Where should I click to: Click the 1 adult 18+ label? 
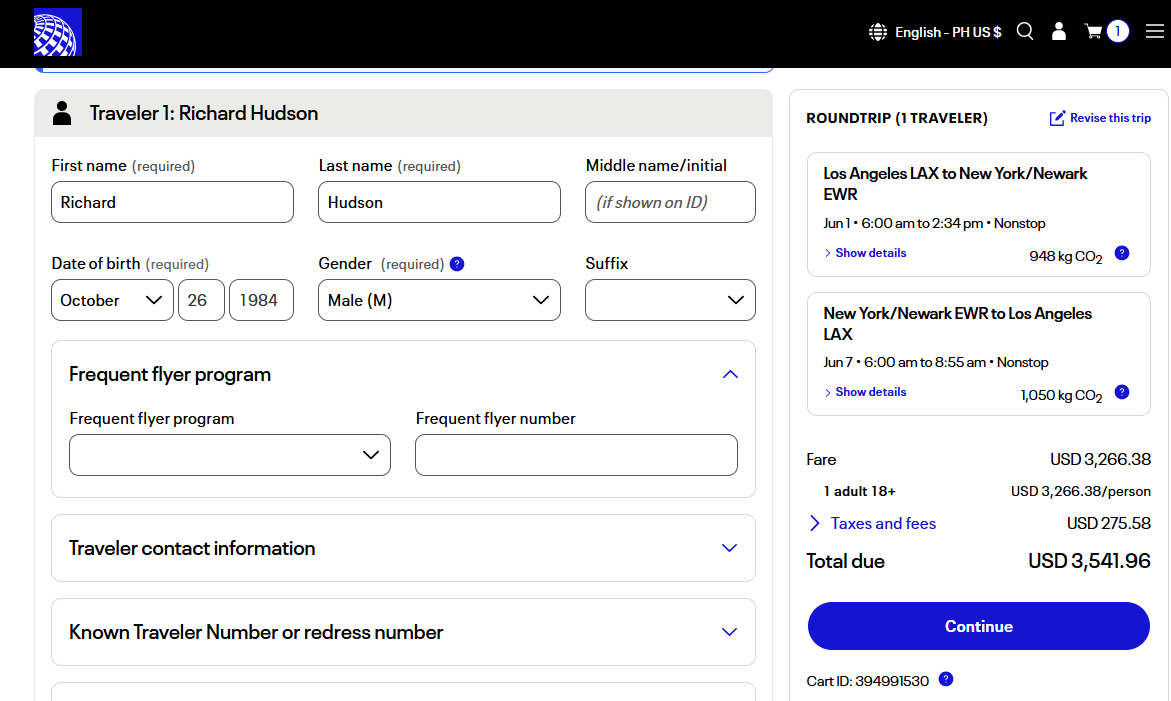860,491
